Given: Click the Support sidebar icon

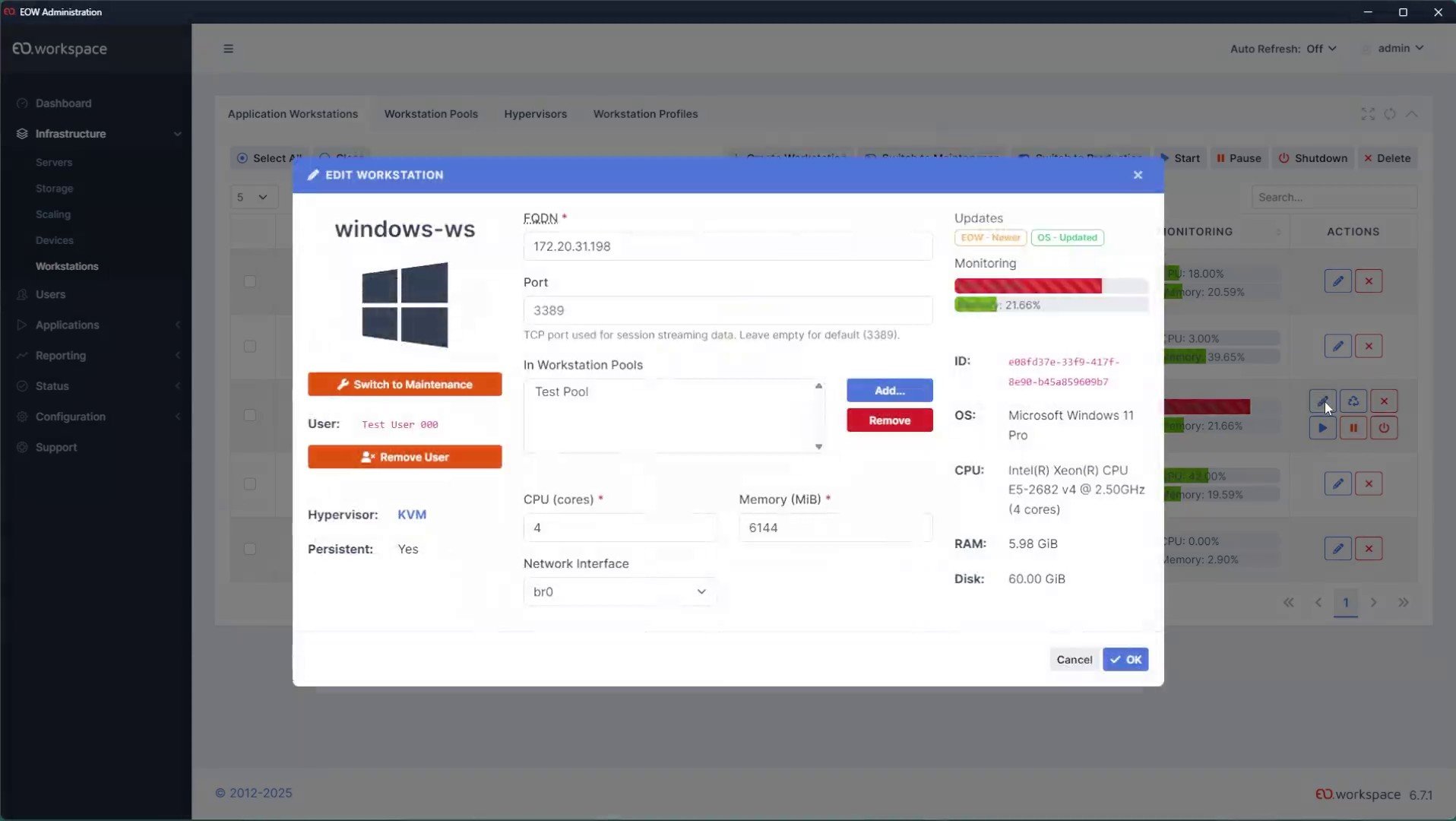Looking at the screenshot, I should (22, 447).
